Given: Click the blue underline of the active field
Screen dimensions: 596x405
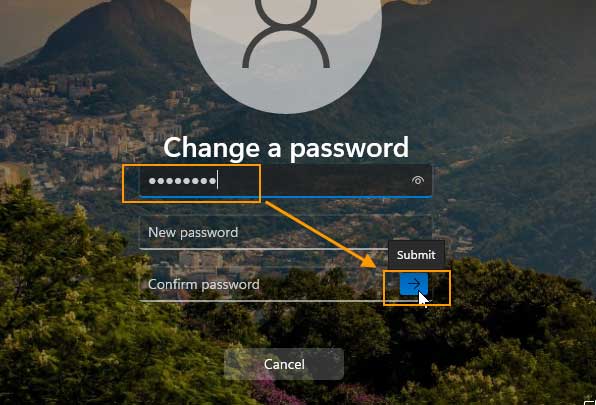Looking at the screenshot, I should [285, 197].
